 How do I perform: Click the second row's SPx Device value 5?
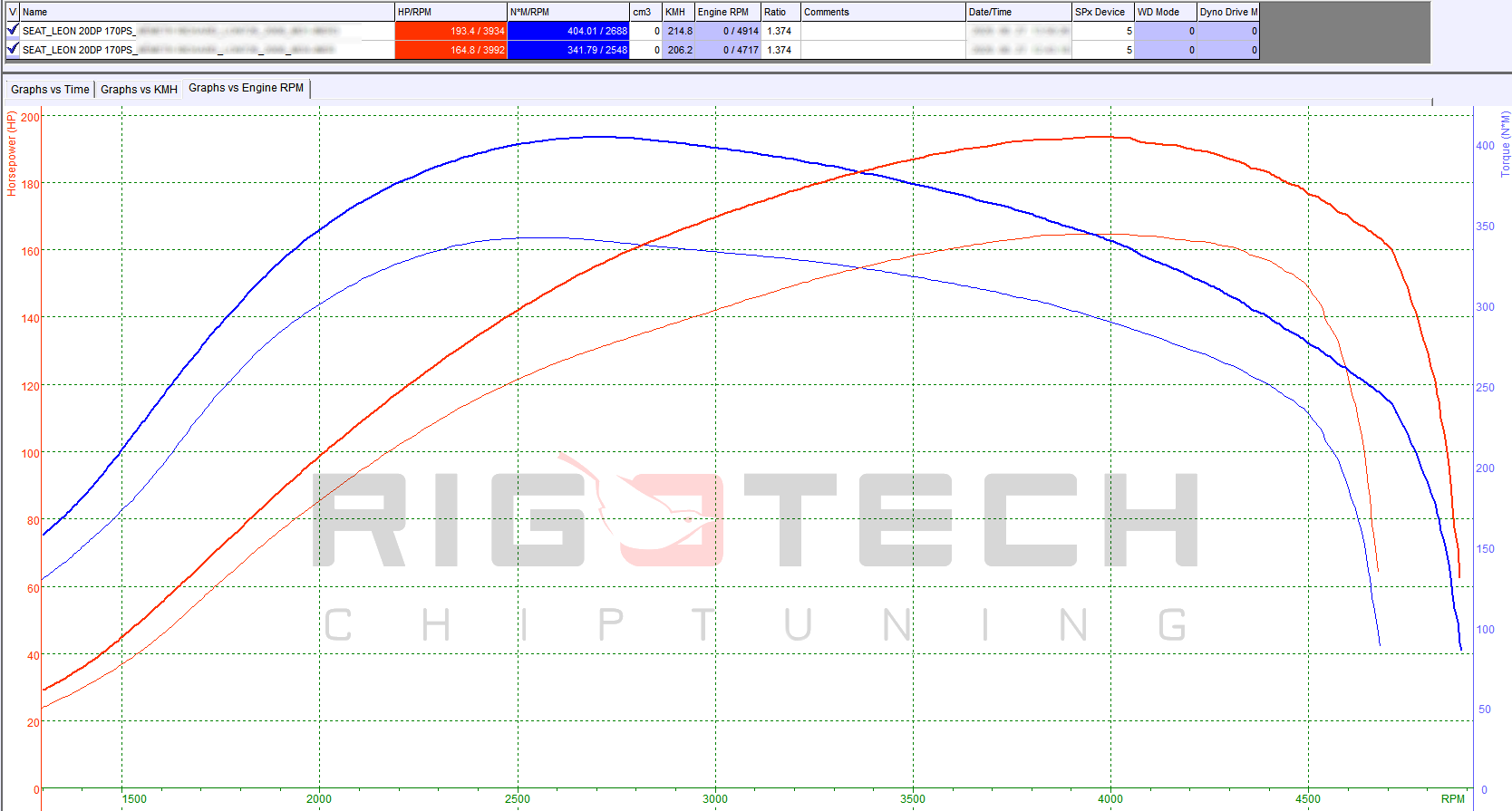click(x=1103, y=50)
